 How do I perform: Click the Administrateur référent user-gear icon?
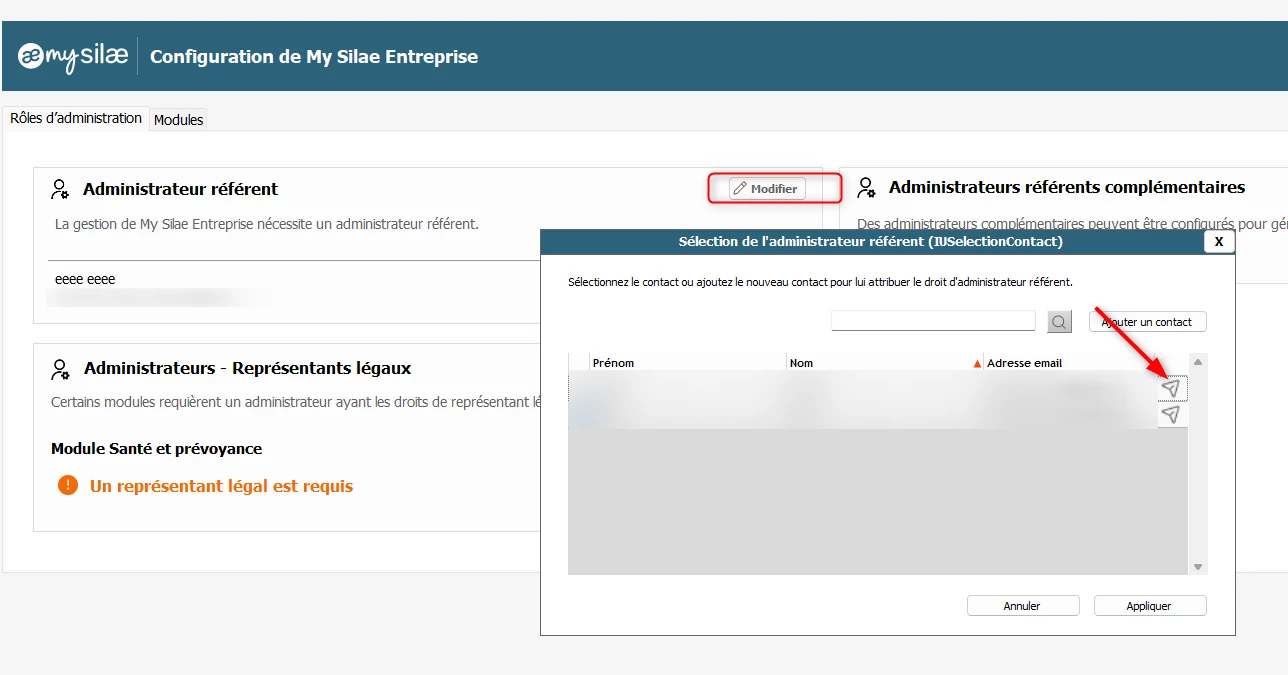point(60,189)
